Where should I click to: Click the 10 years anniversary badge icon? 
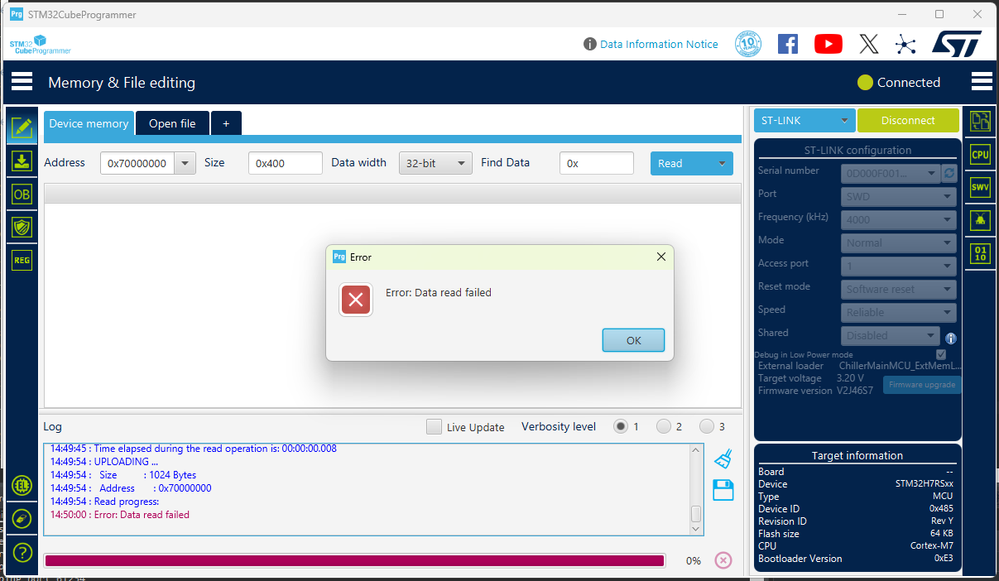click(748, 44)
